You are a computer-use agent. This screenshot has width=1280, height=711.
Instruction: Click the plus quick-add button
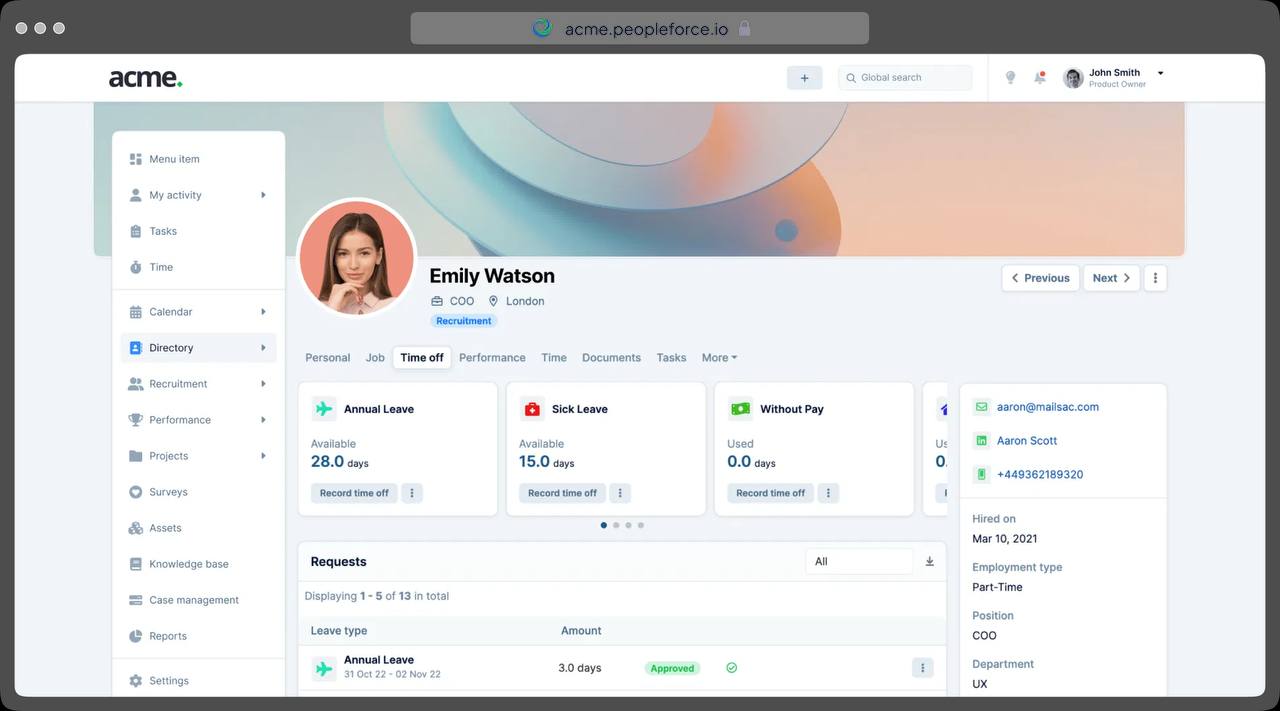[x=804, y=78]
